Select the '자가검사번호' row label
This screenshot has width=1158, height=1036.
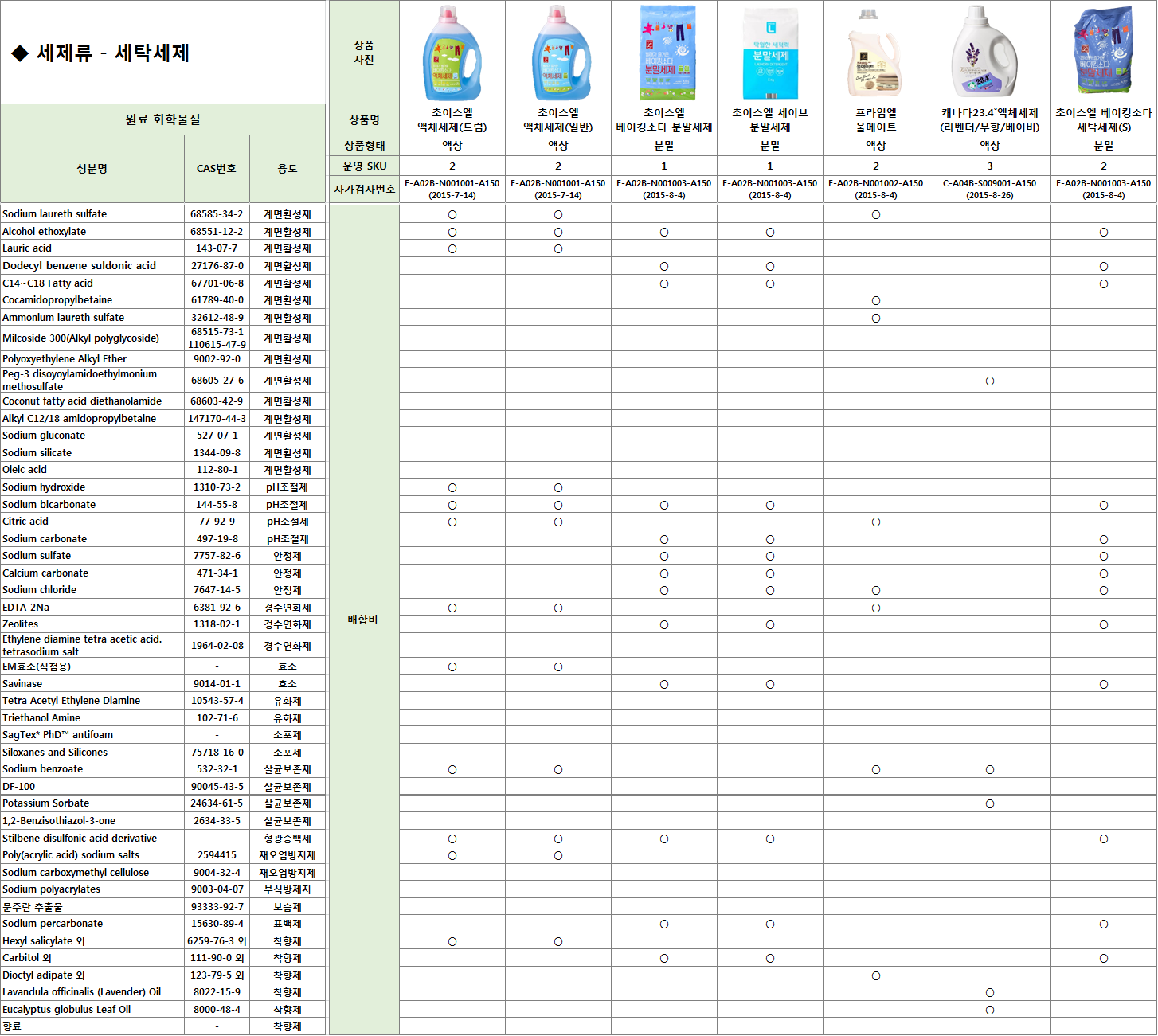pos(364,190)
